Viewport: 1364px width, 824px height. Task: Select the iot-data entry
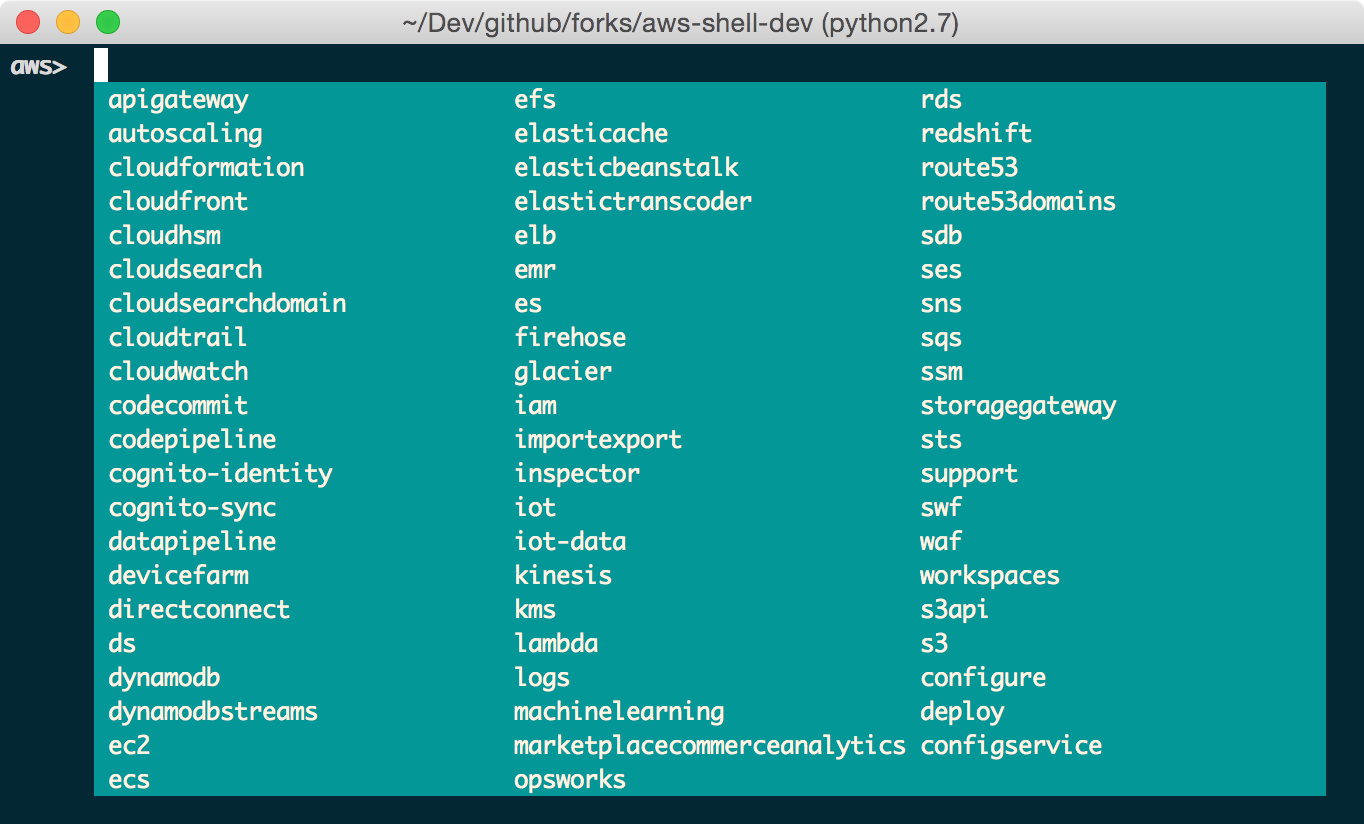[x=570, y=542]
